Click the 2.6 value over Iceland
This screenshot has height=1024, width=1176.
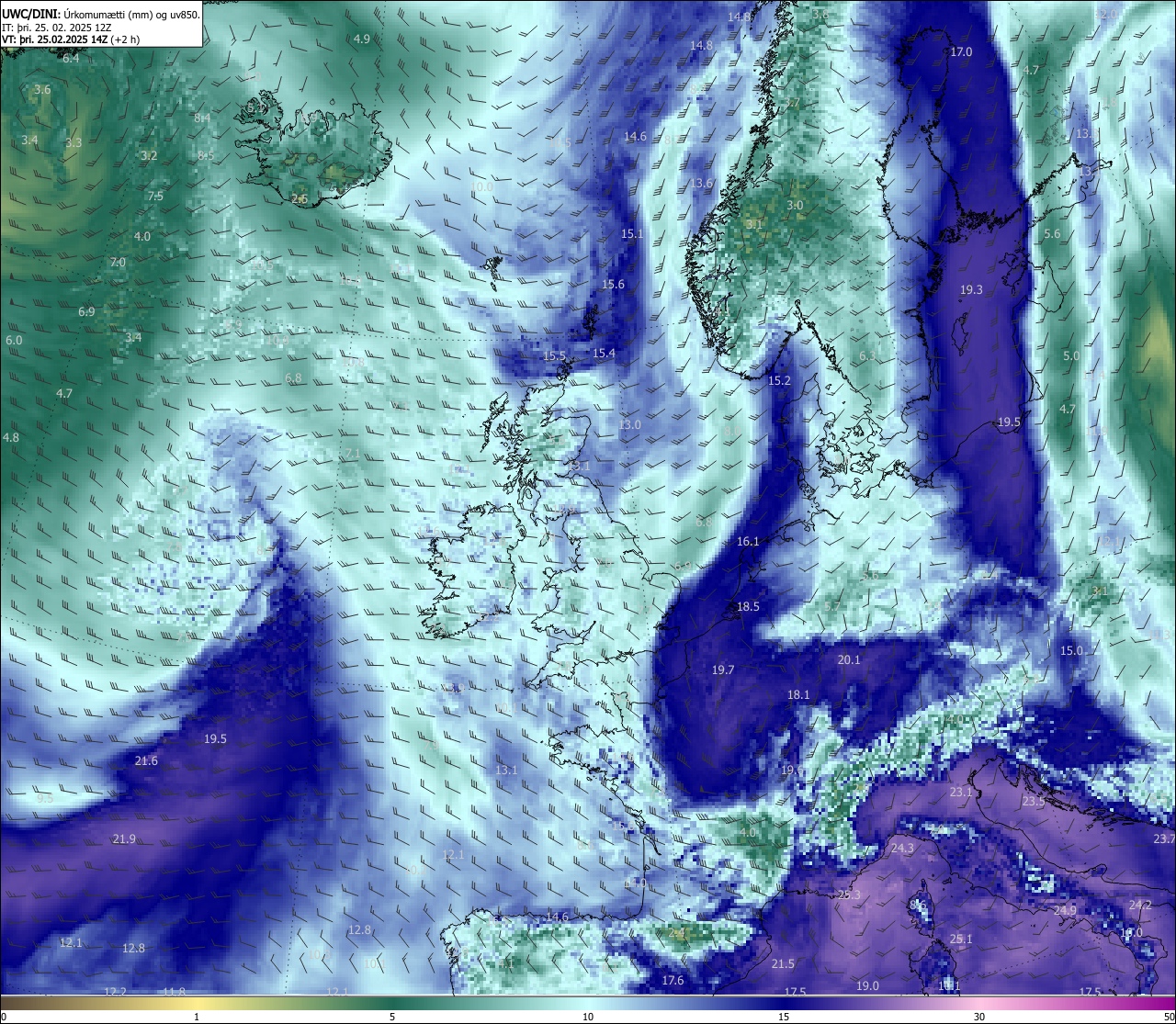pyautogui.click(x=300, y=198)
